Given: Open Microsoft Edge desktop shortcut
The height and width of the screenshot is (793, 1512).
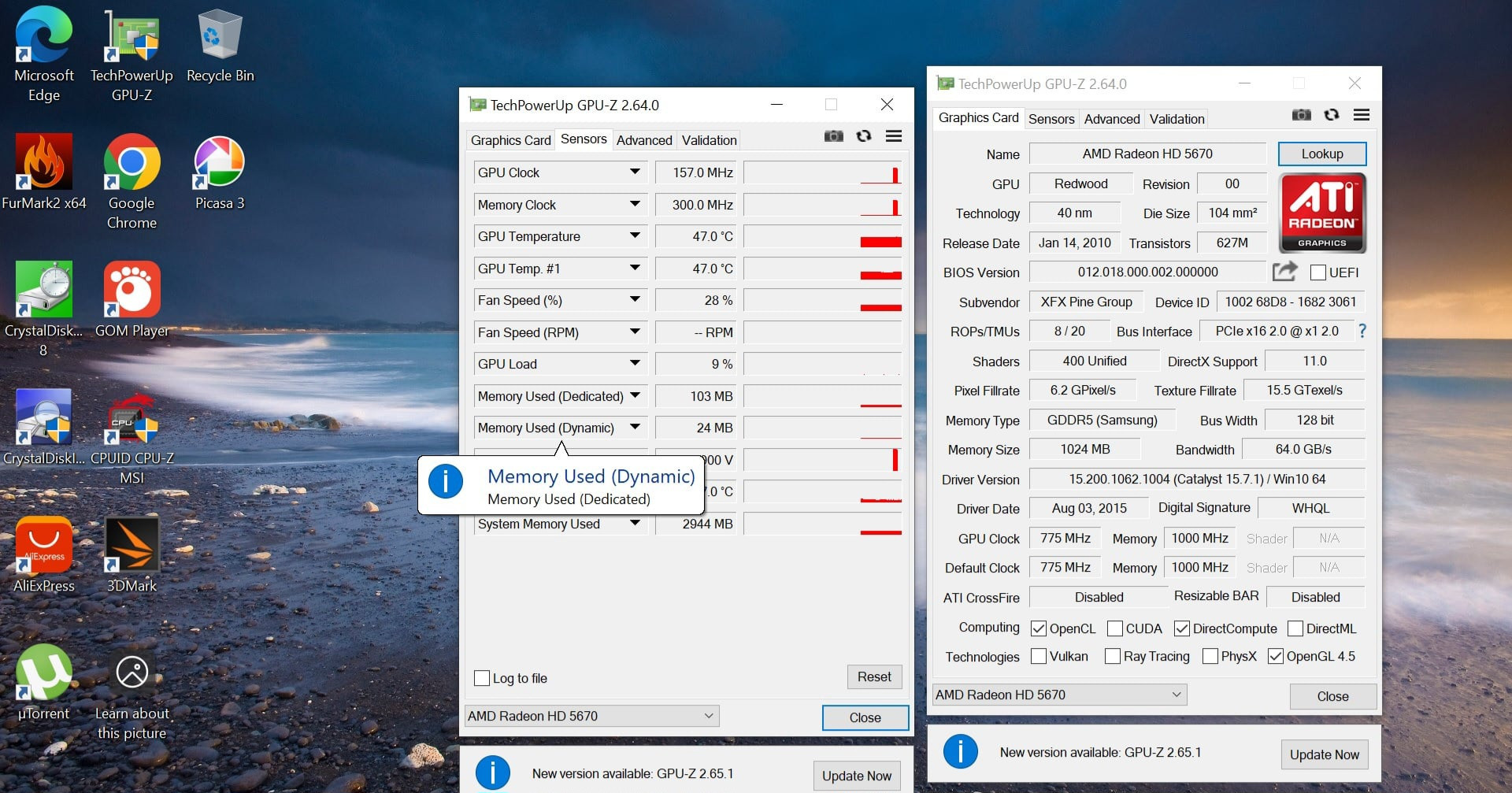Looking at the screenshot, I should 44,55.
